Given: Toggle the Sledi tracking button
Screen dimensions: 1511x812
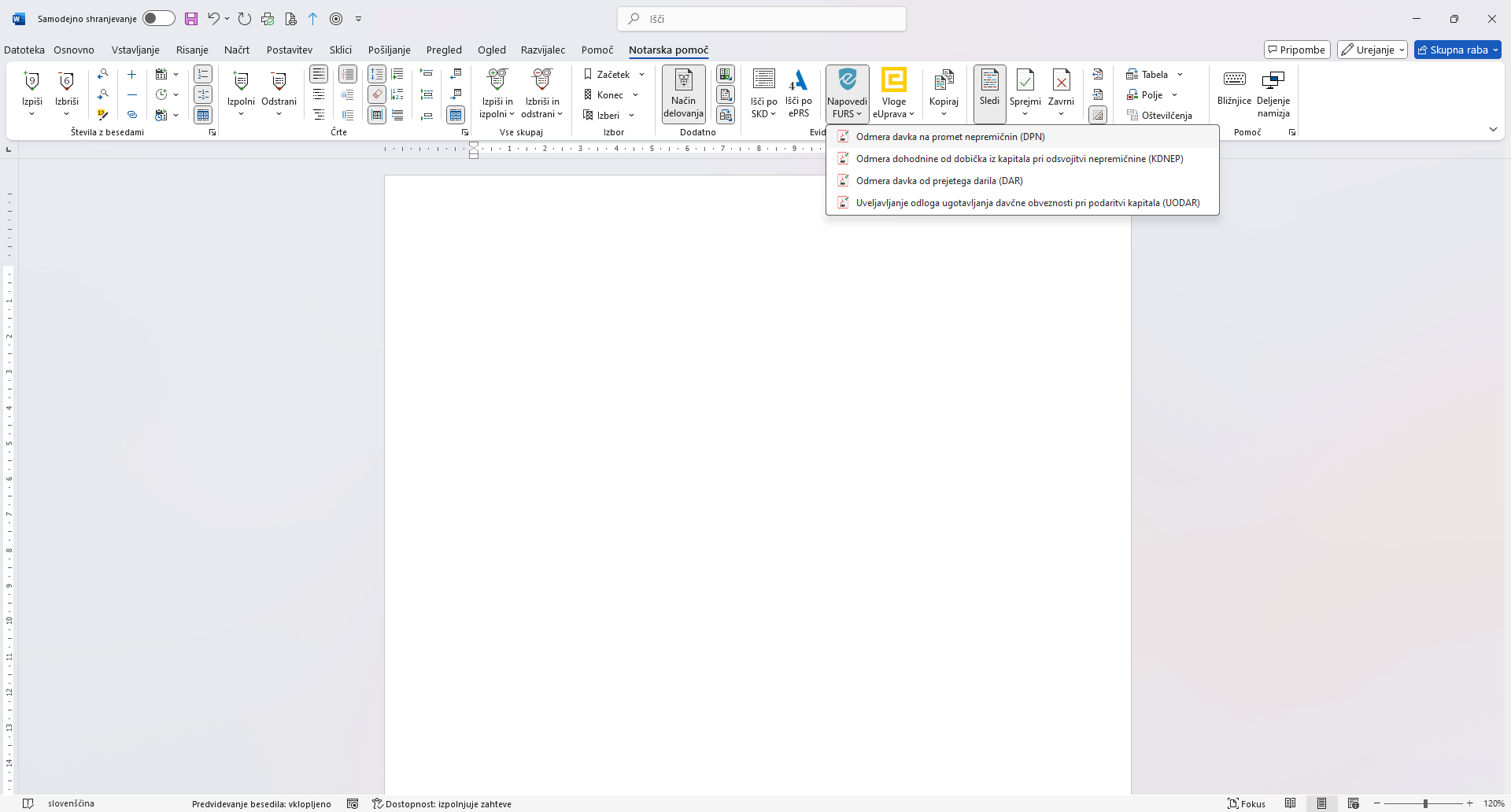Looking at the screenshot, I should 989,93.
